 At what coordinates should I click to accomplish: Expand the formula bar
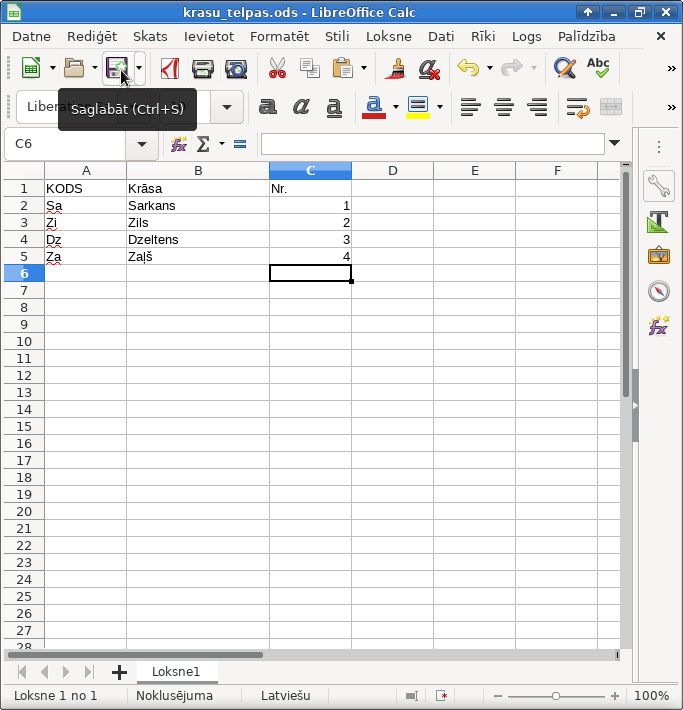coord(614,144)
